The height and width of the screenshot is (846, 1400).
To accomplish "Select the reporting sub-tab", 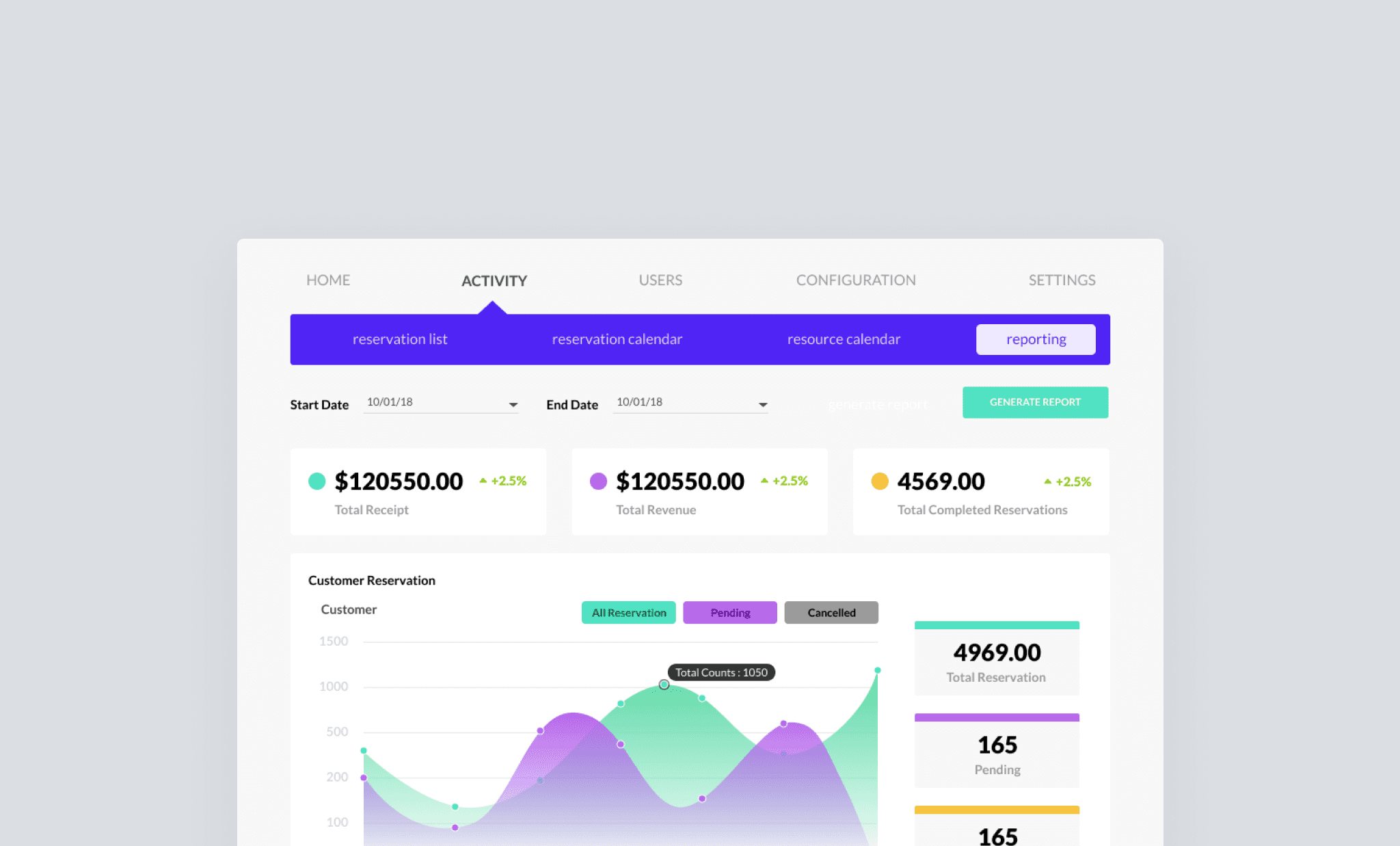I will [1035, 339].
